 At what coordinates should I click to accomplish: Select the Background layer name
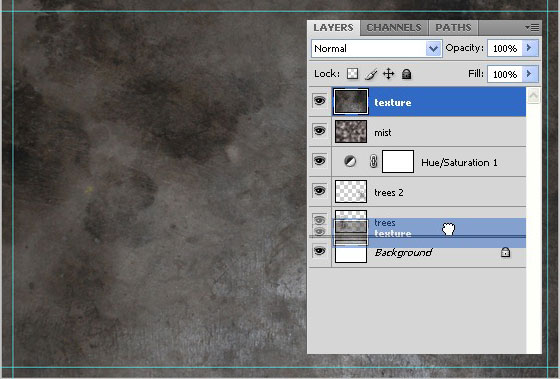point(403,253)
